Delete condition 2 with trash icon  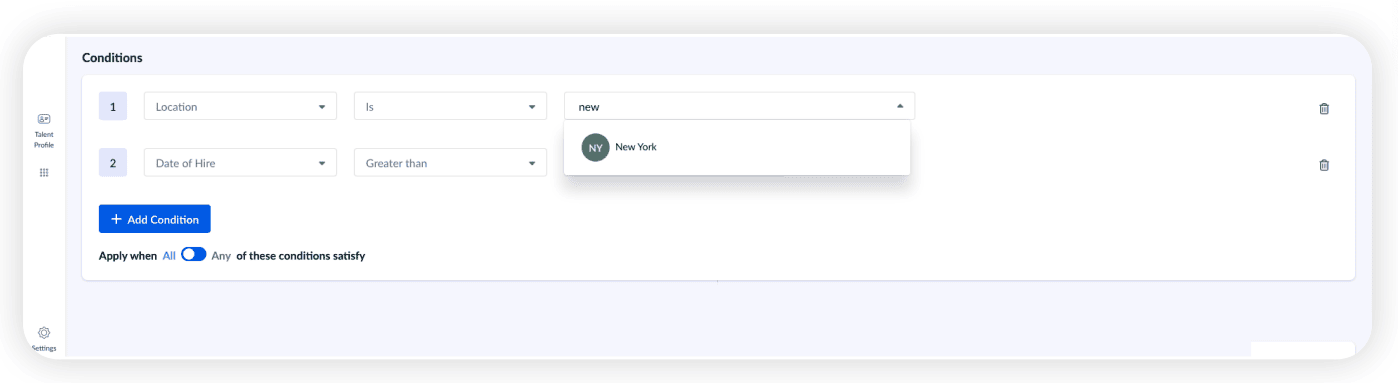(x=1324, y=165)
